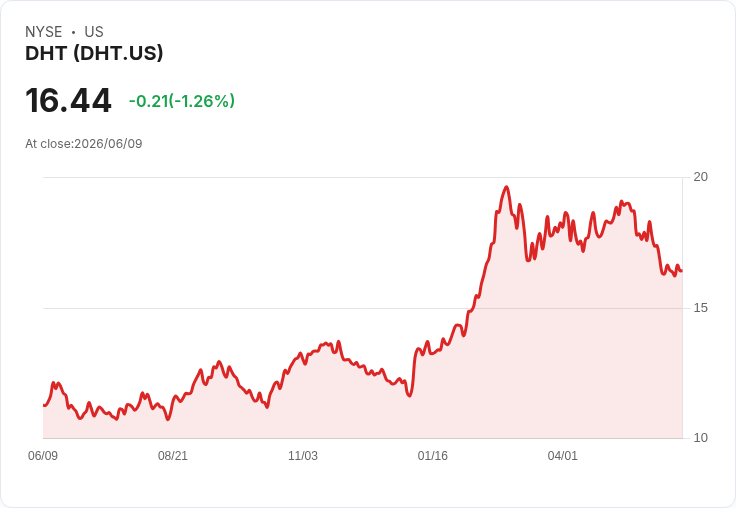Click the 15 horizontal gridline in empty area

235,308
